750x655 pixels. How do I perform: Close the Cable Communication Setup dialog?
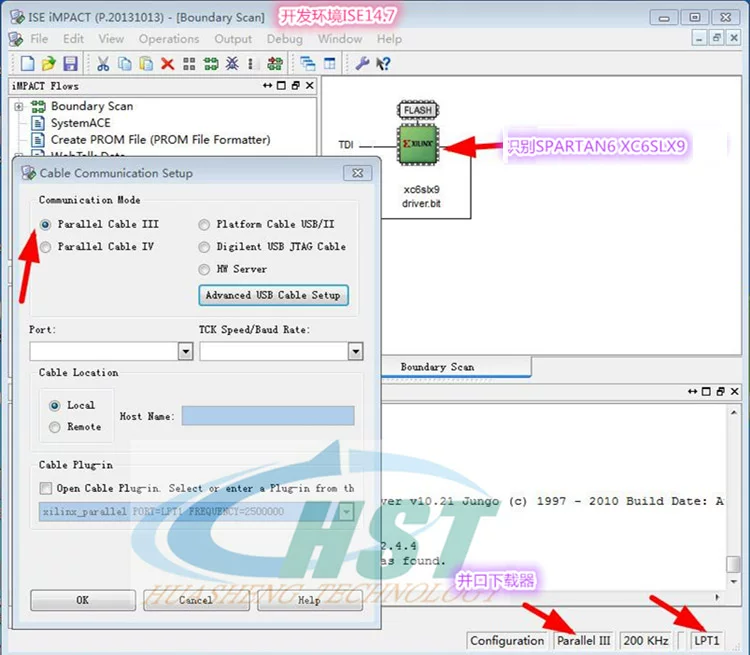coord(357,173)
